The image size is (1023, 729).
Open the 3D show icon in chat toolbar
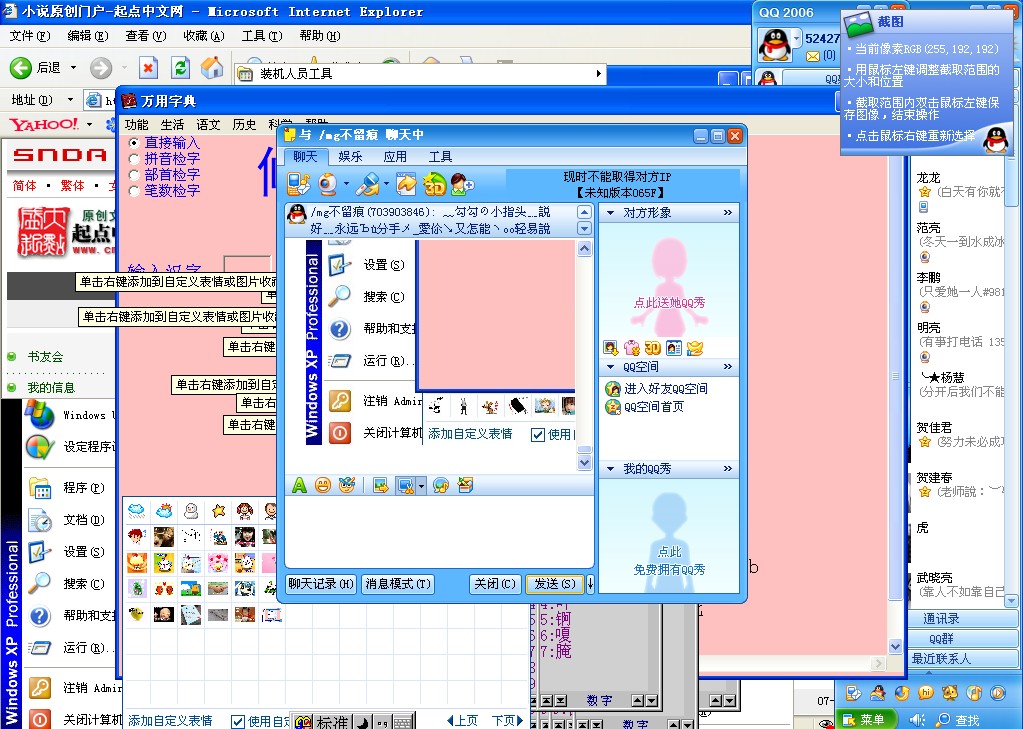[434, 185]
